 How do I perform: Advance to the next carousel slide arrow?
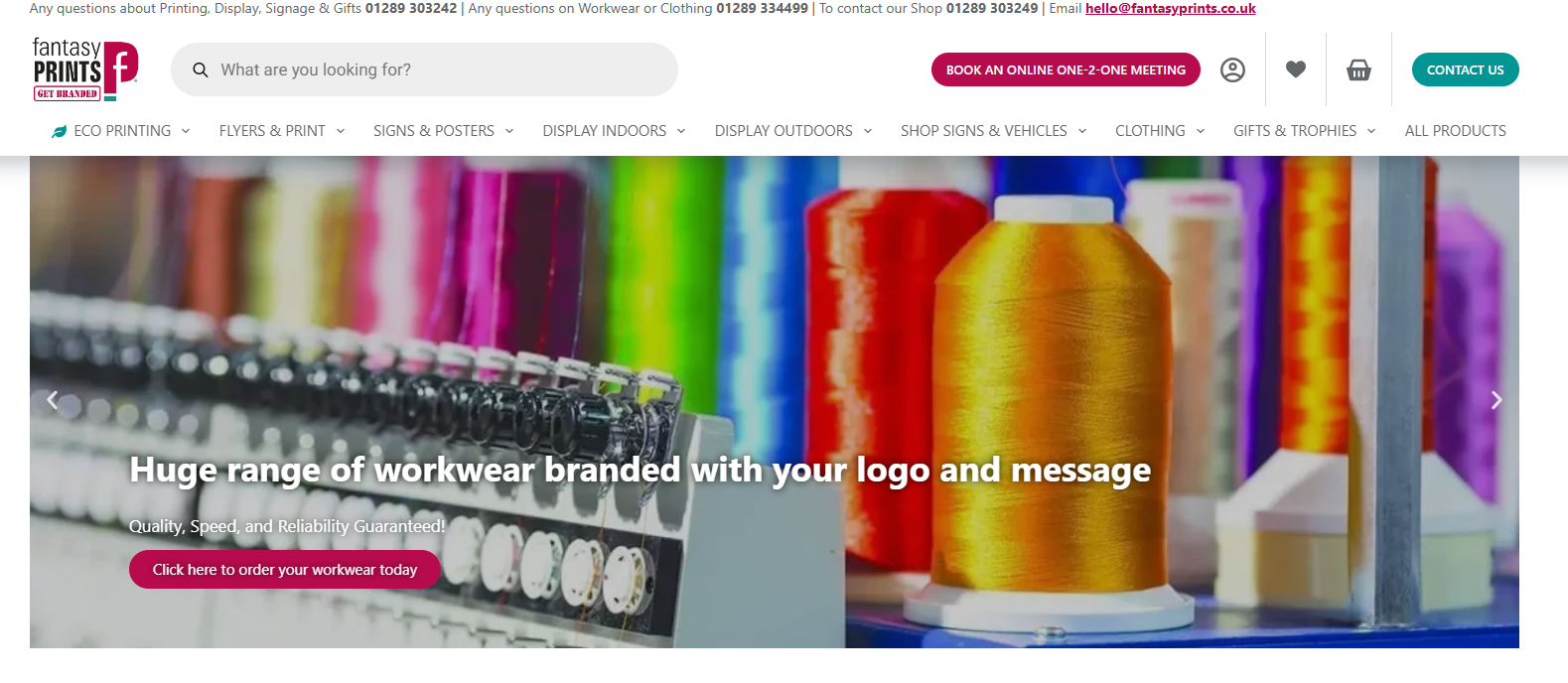point(1497,400)
